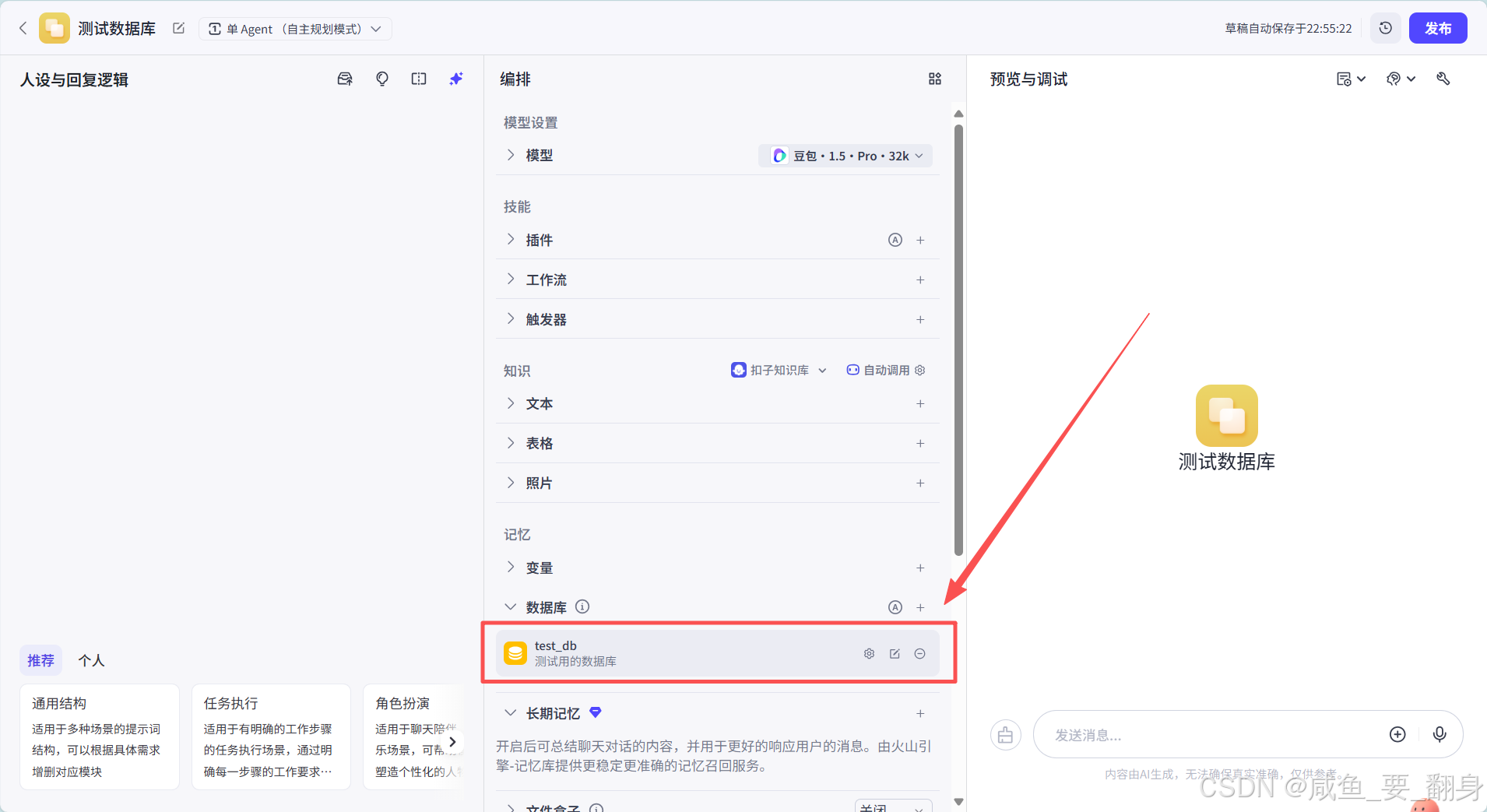Add a database with 数据库 plus
1487x812 pixels.
tap(920, 607)
